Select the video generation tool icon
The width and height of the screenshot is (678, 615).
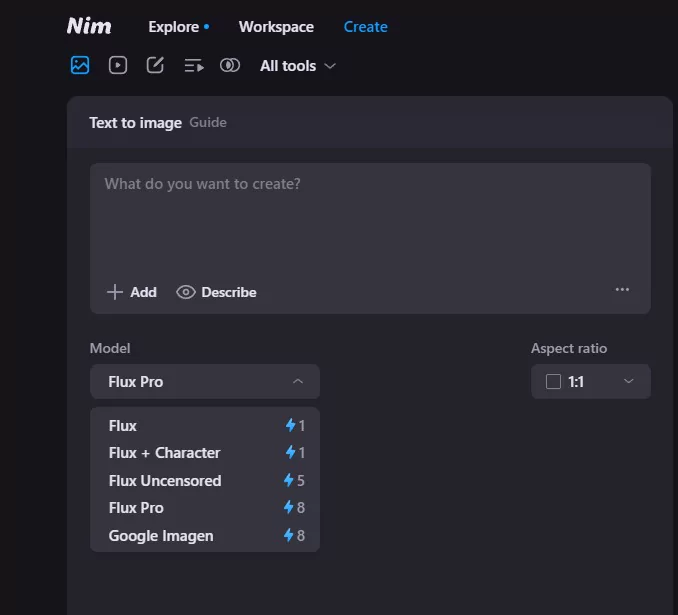118,65
